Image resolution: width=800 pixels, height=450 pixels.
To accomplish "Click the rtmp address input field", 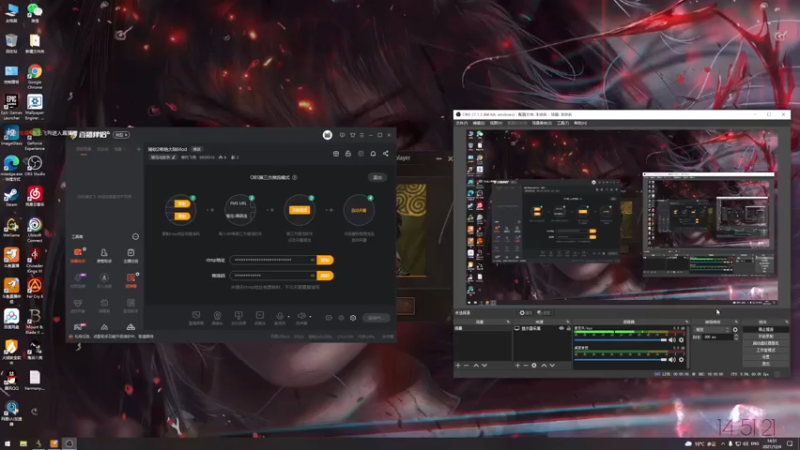I will (273, 260).
